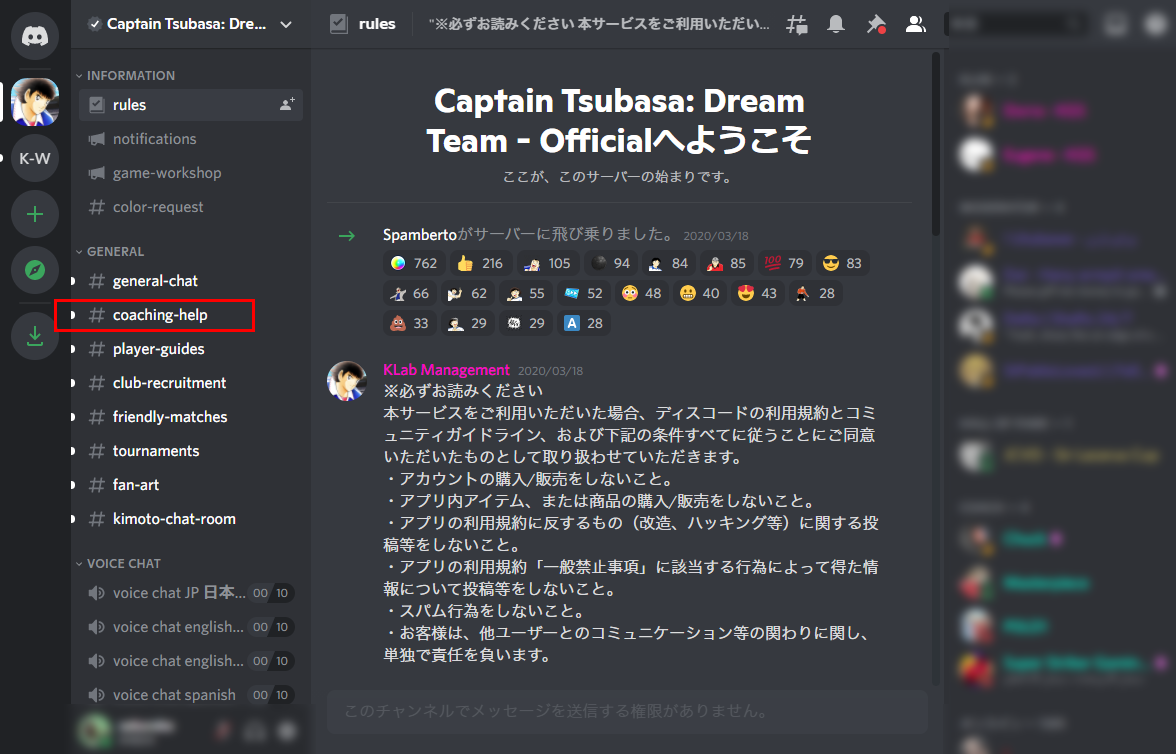1176x754 pixels.
Task: Open the player-guides channel
Action: coord(190,349)
